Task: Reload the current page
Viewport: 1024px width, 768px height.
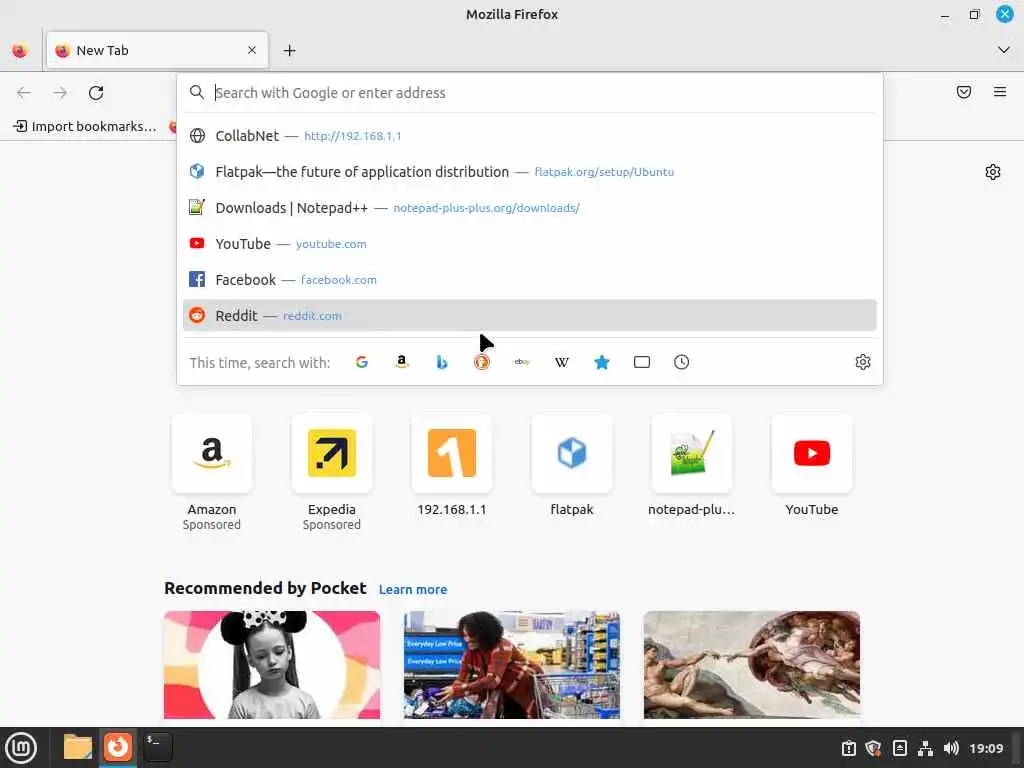Action: click(x=96, y=93)
